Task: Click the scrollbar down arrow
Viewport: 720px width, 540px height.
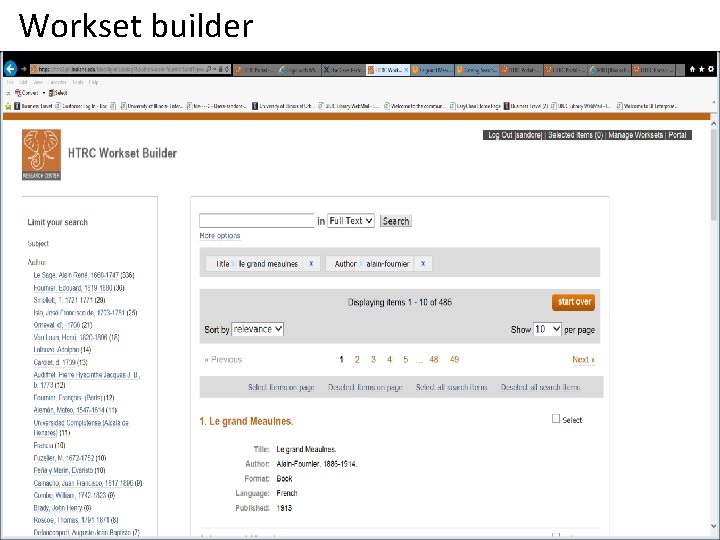Action: (x=714, y=526)
